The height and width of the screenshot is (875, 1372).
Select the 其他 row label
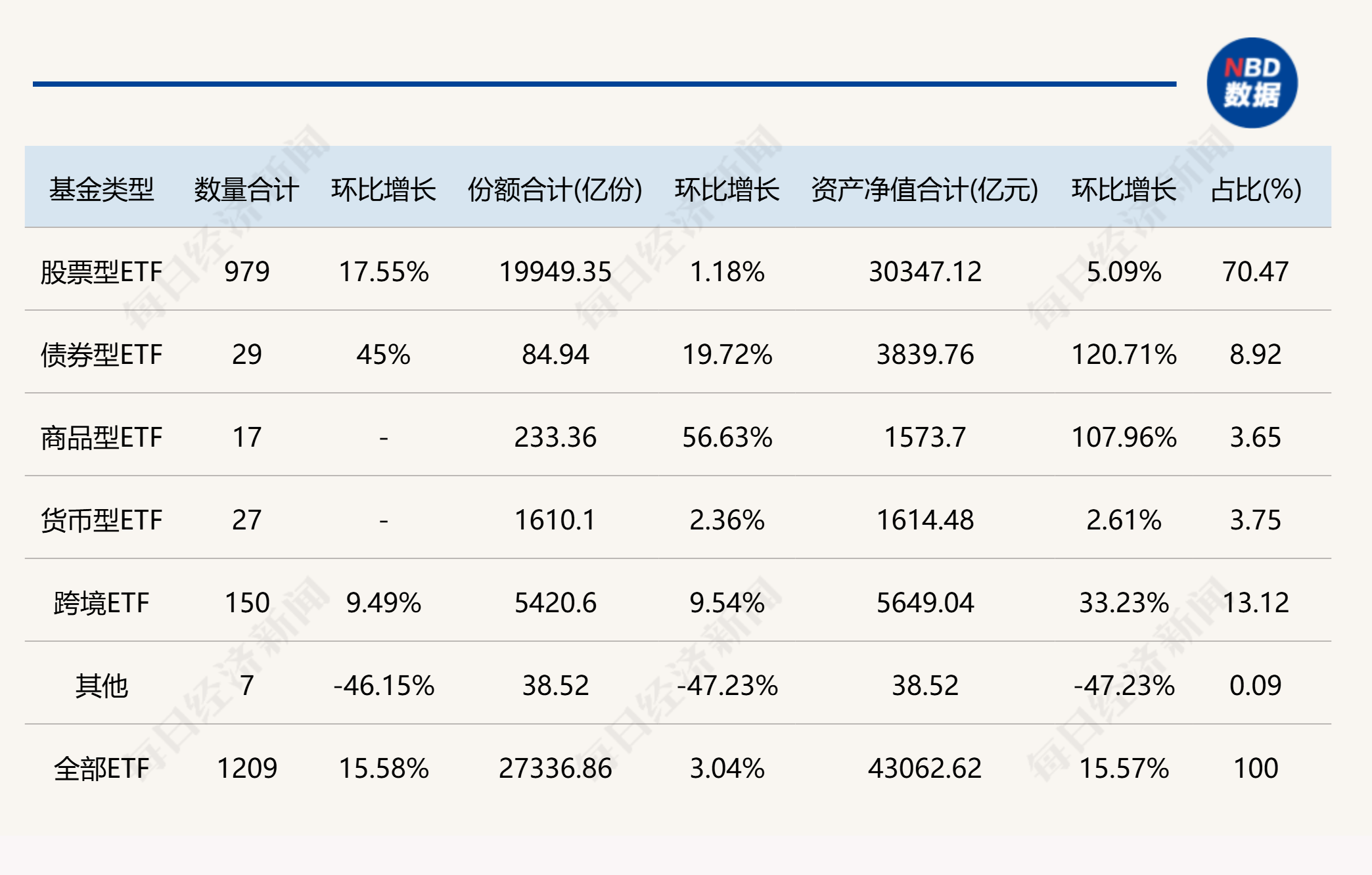click(101, 686)
